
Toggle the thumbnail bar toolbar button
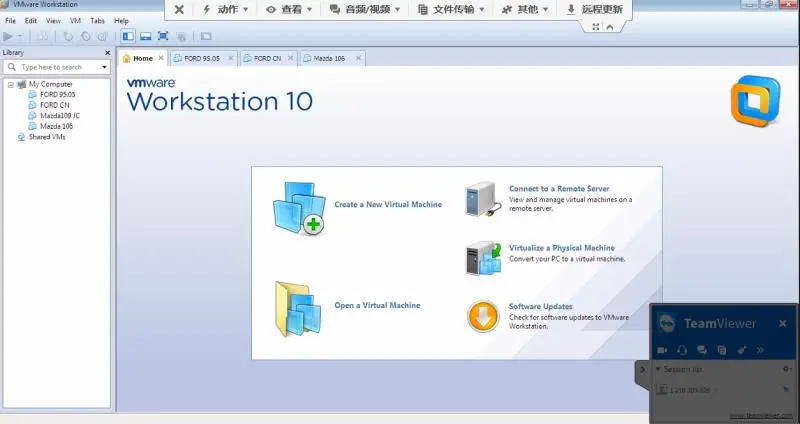145,36
